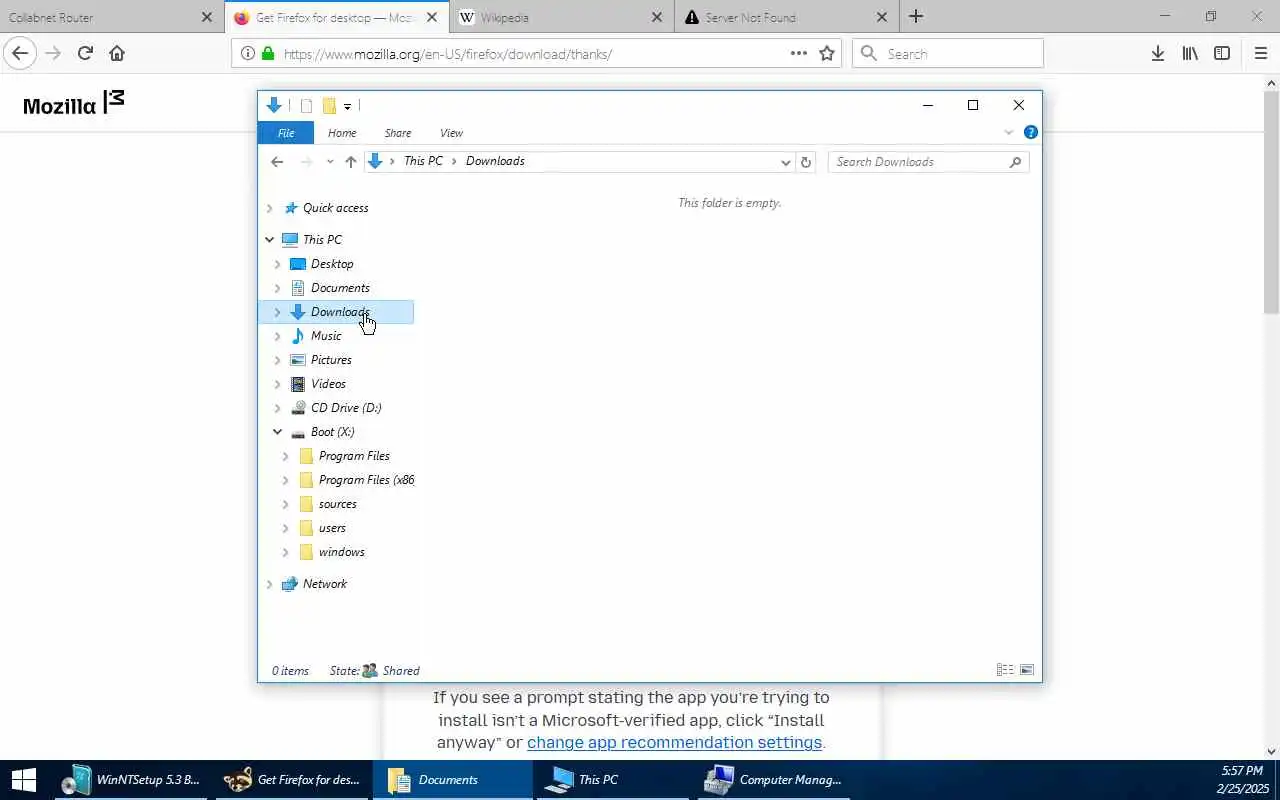This screenshot has height=800, width=1280.
Task: Expand the Program Files (x86 node
Action: click(285, 480)
